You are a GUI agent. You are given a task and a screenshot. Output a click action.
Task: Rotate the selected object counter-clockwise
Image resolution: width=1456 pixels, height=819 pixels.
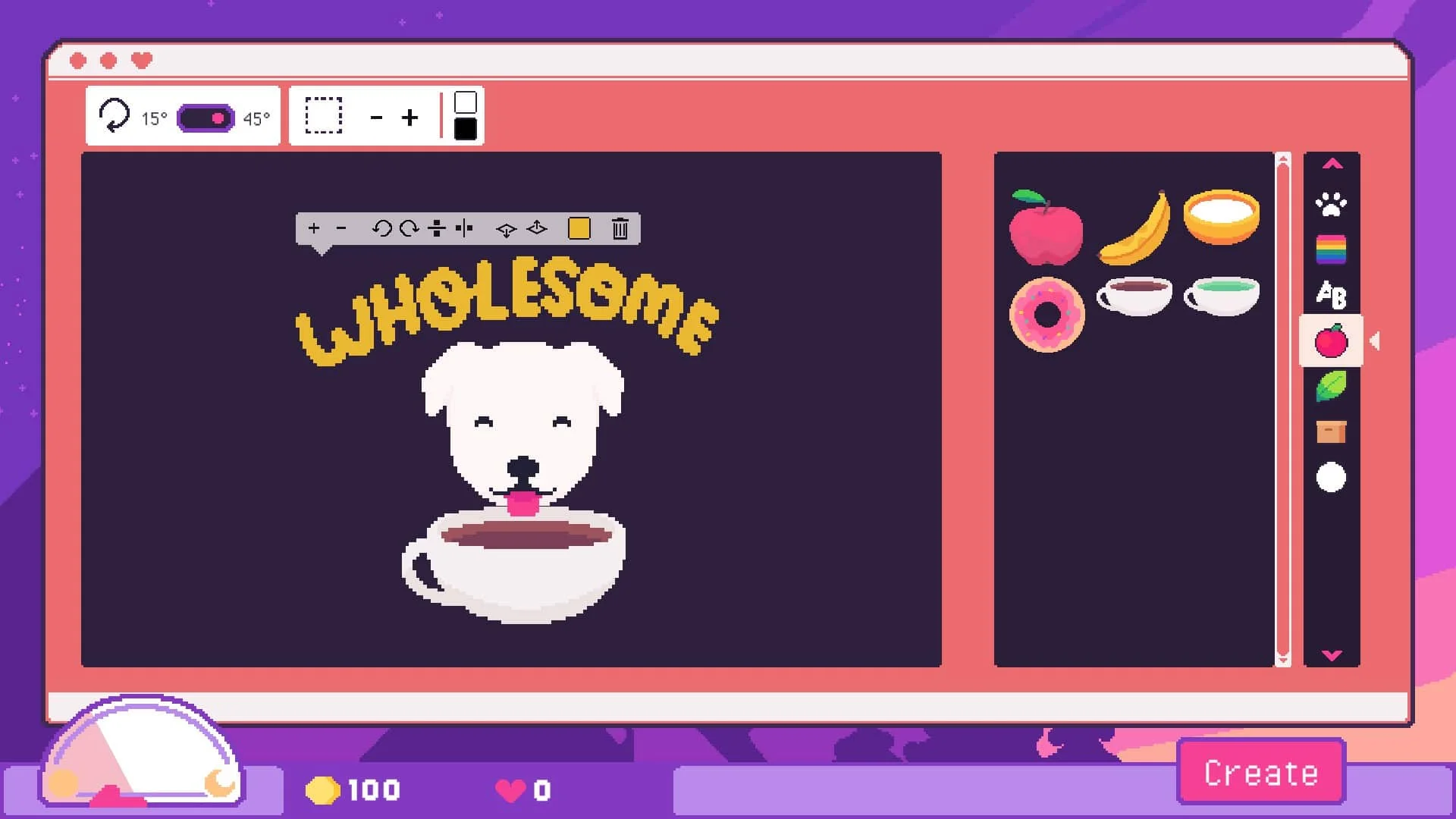(381, 228)
